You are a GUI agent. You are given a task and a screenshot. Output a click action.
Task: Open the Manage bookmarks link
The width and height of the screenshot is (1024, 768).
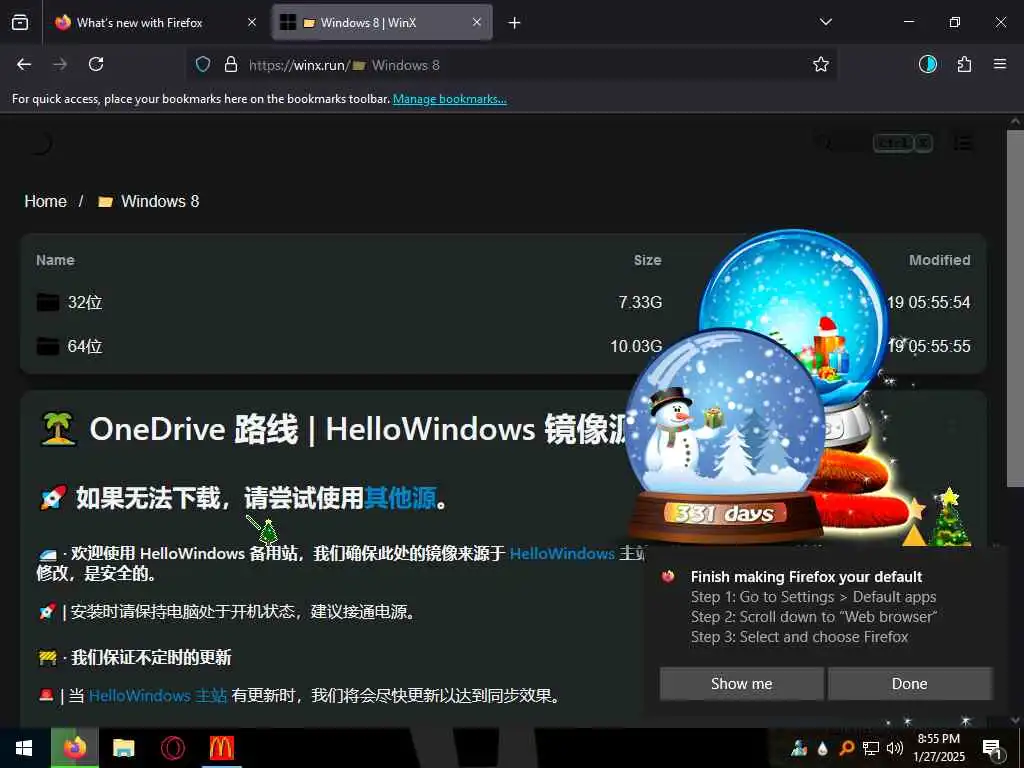449,99
